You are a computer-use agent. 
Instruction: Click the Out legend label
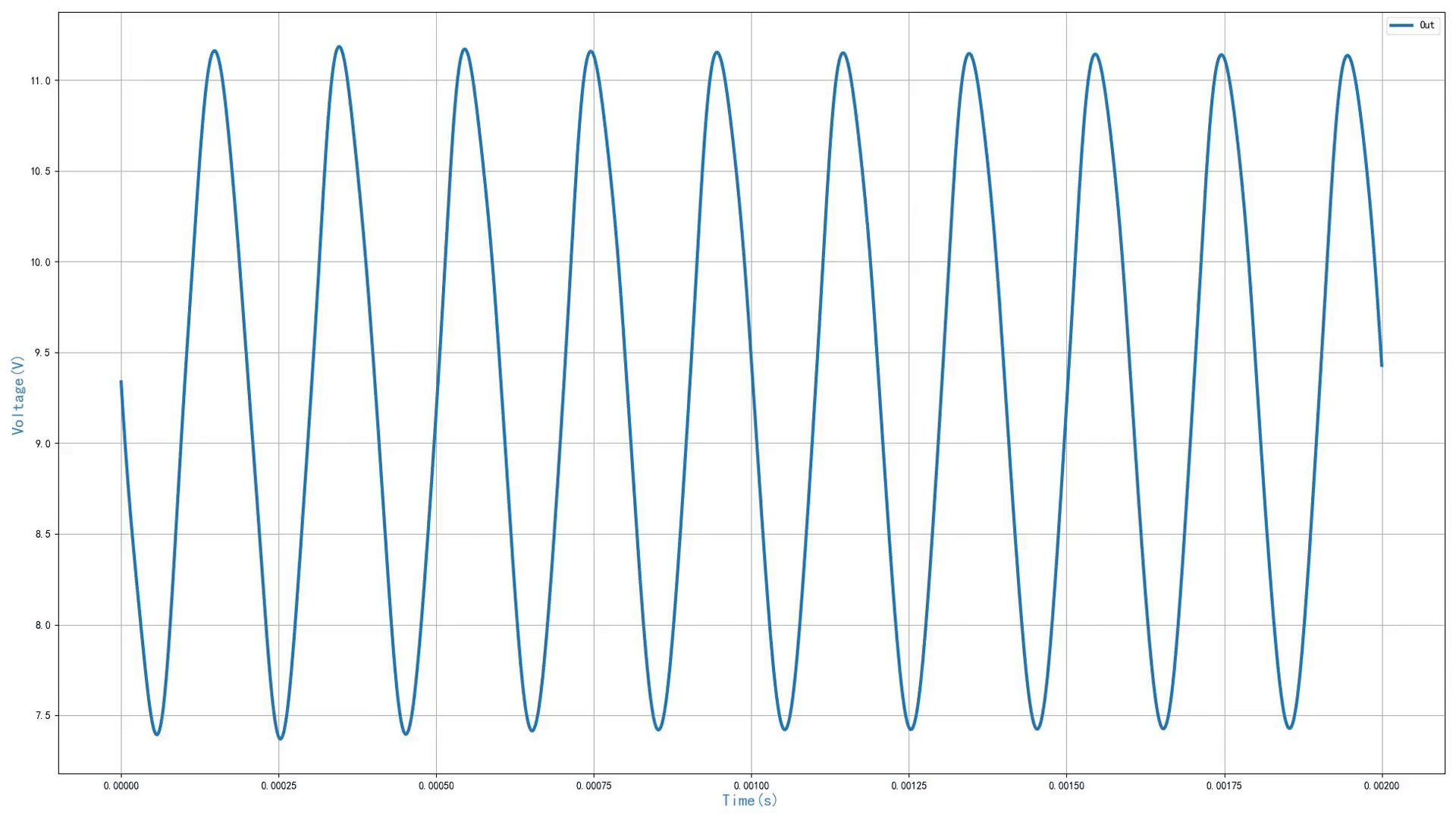coord(1426,25)
